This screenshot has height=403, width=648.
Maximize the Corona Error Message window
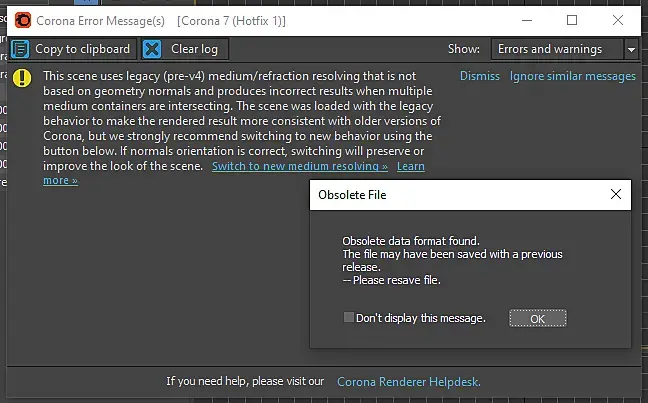(x=572, y=20)
